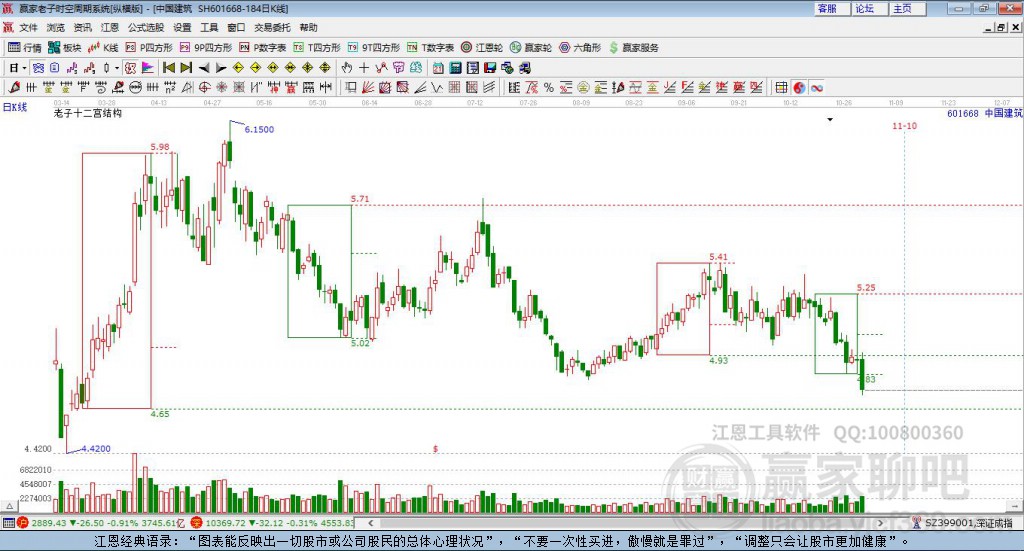The height and width of the screenshot is (551, 1024).
Task: Select the percent retracement tool
Action: click(549, 87)
